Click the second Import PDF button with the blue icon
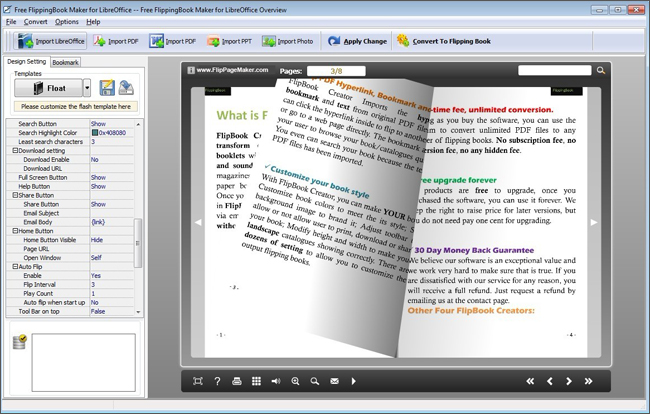 (173, 41)
